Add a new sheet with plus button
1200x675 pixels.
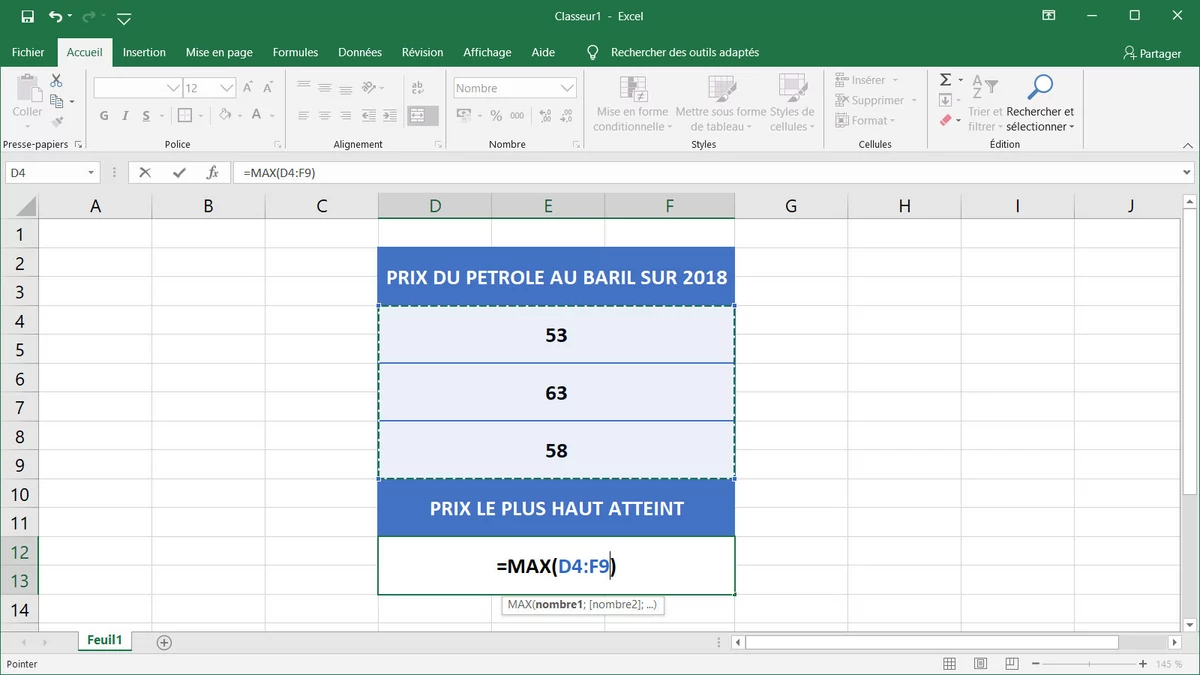pyautogui.click(x=165, y=642)
